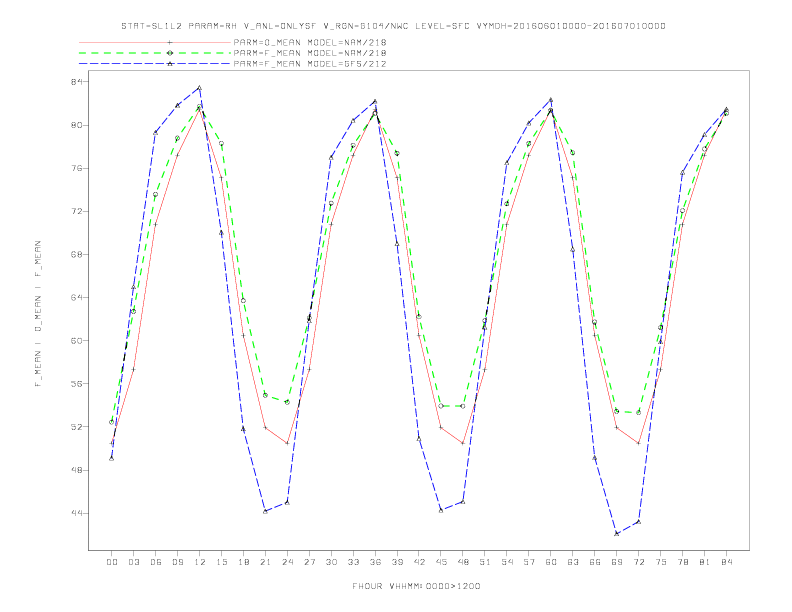Click the green NAM circle marker at hour 48
The width and height of the screenshot is (792, 612).
[463, 406]
